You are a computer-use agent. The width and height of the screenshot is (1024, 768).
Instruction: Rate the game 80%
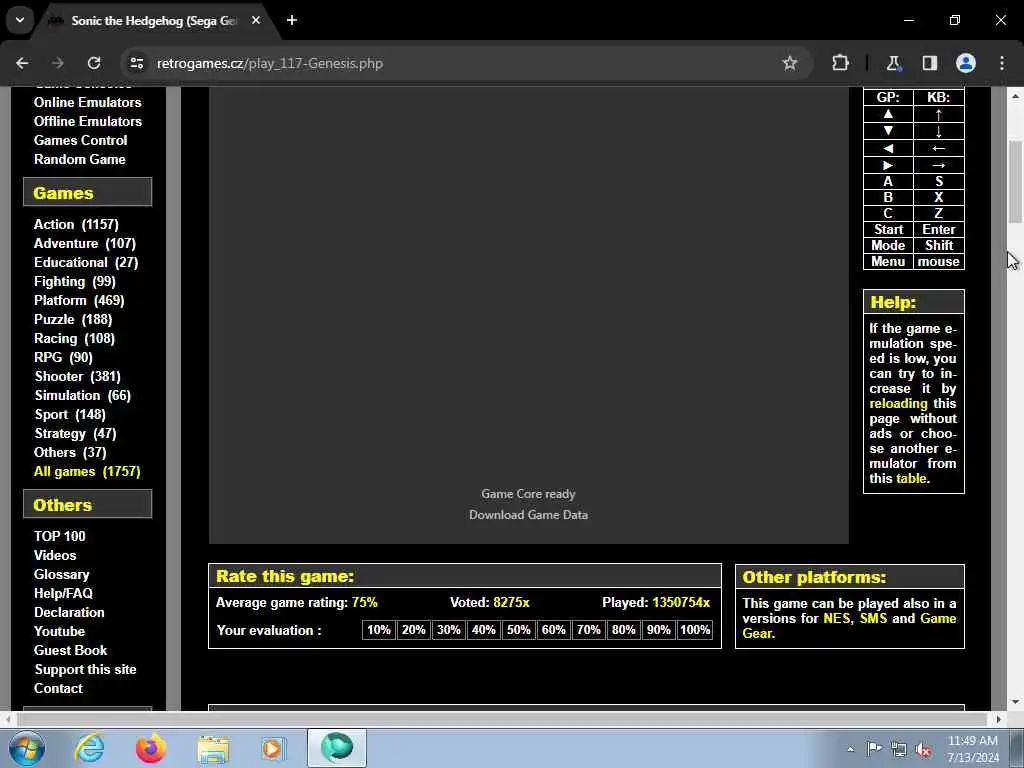[624, 630]
